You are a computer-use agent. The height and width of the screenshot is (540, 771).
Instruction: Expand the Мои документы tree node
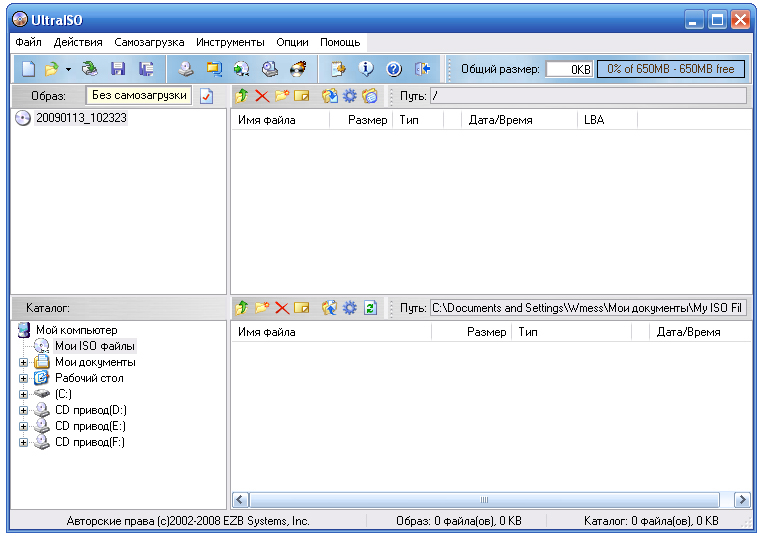(x=23, y=362)
